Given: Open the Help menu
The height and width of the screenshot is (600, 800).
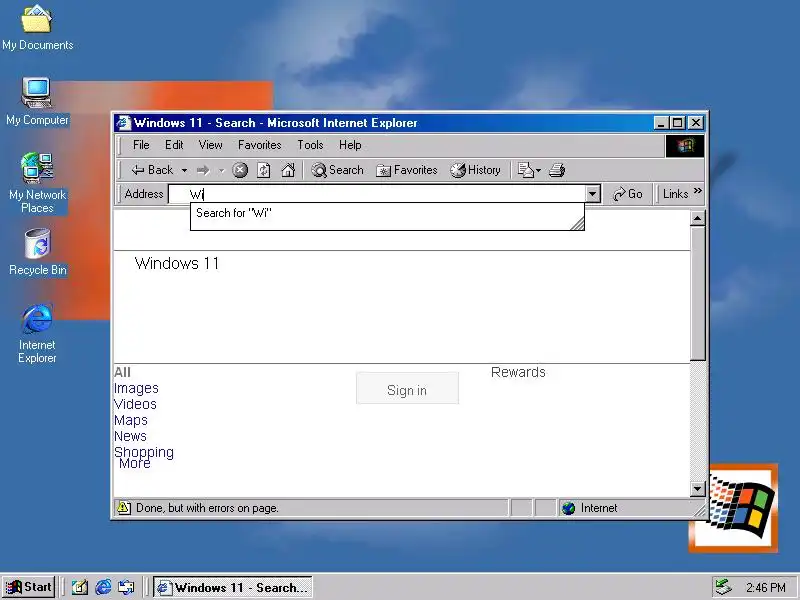Looking at the screenshot, I should pyautogui.click(x=350, y=145).
